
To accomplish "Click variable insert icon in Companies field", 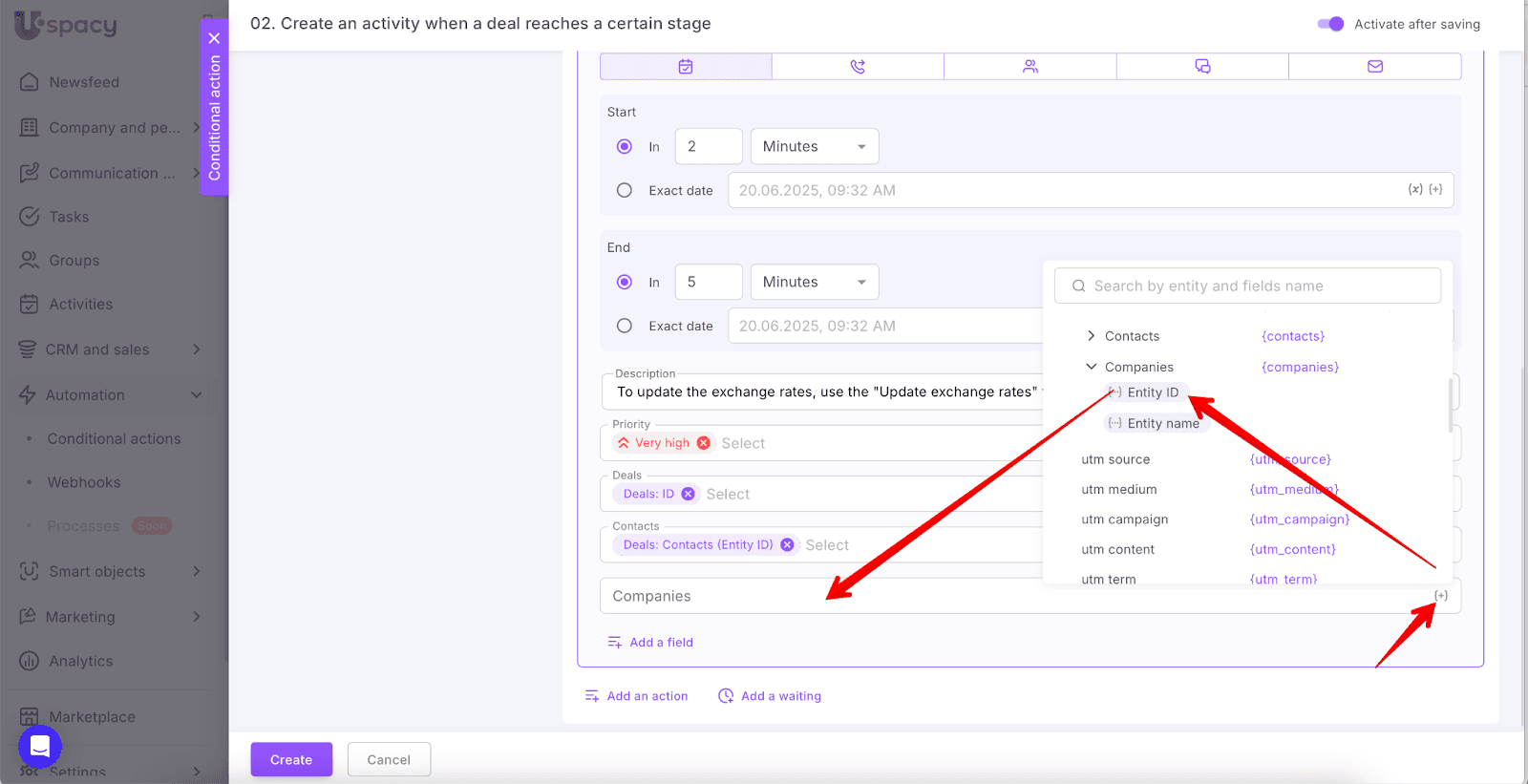I will (1440, 596).
